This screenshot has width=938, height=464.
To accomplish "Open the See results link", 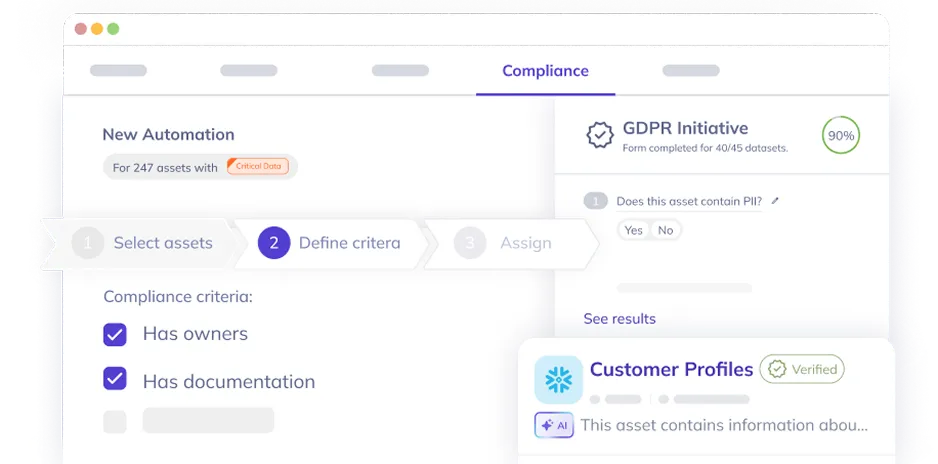I will pos(619,319).
